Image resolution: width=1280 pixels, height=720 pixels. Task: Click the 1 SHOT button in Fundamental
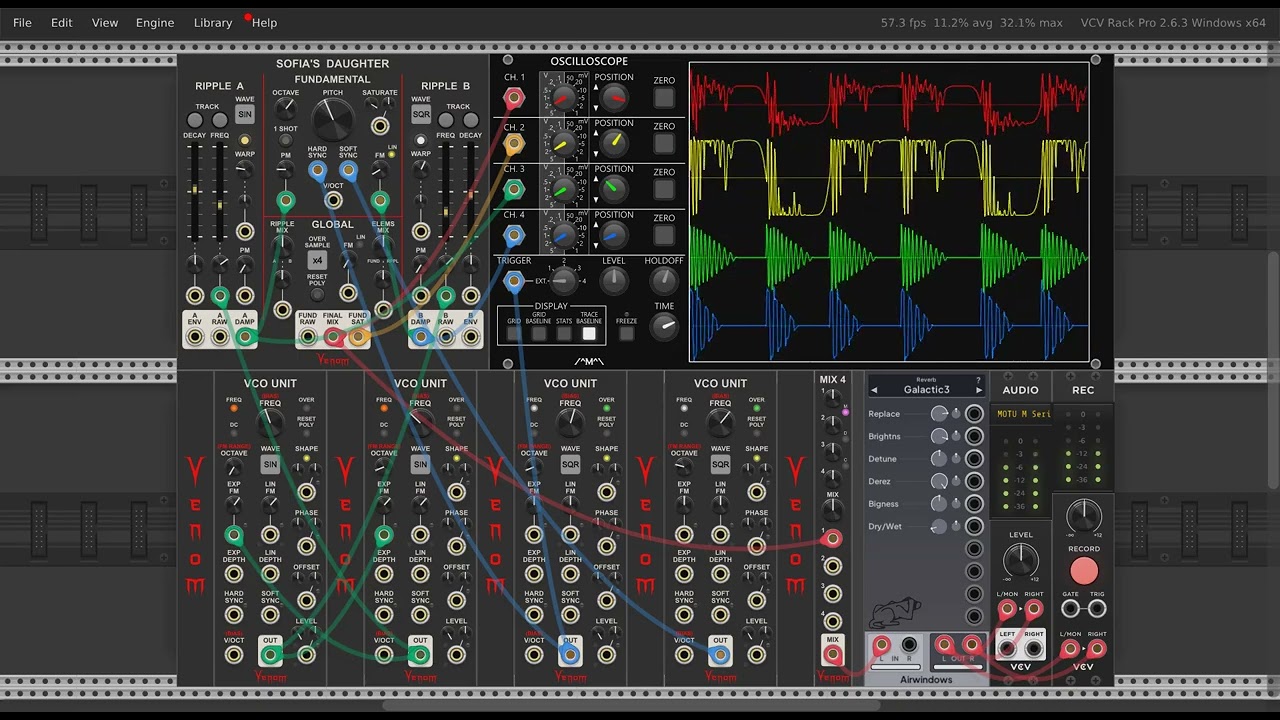[x=285, y=140]
